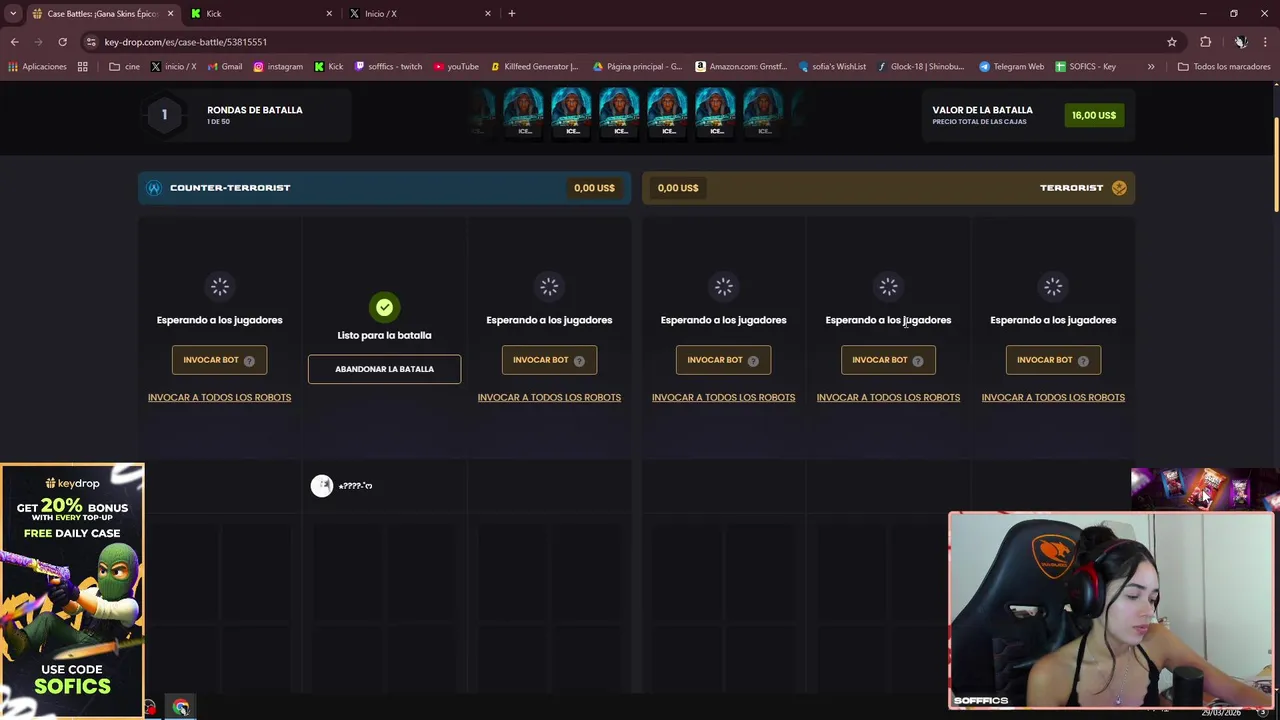Open the cine bookmarks folder
This screenshot has height=720, width=1280.
[124, 67]
